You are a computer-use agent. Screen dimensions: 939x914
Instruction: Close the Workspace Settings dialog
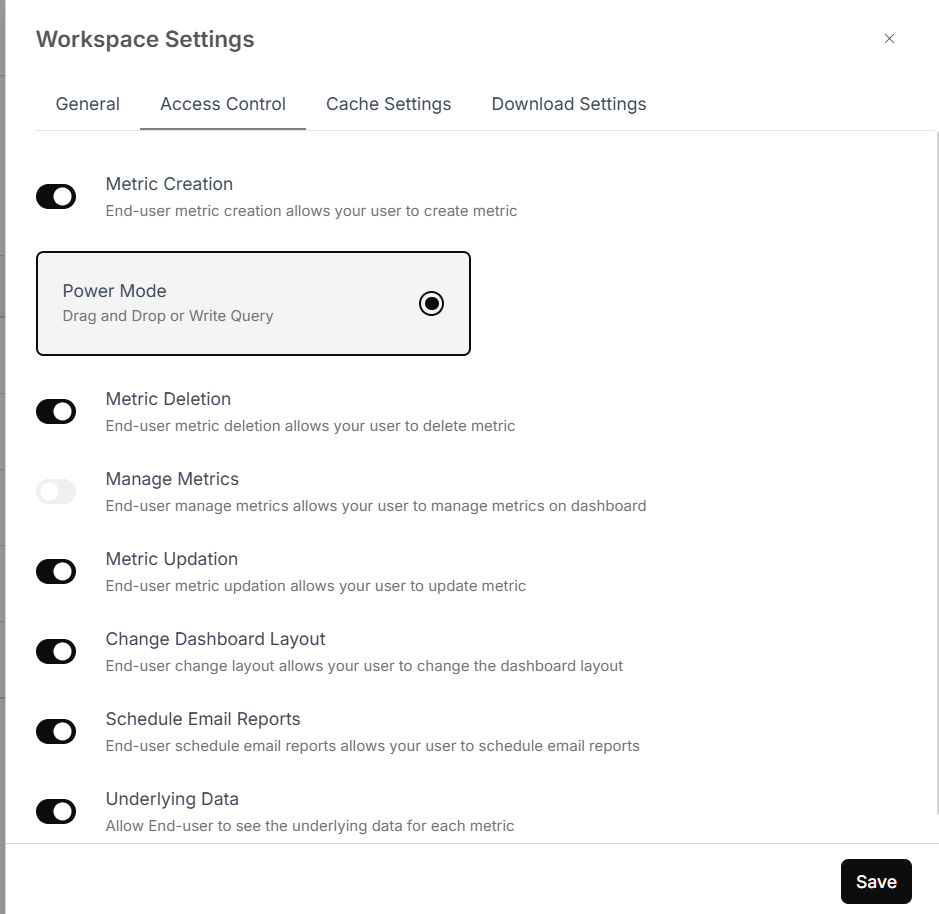click(889, 39)
